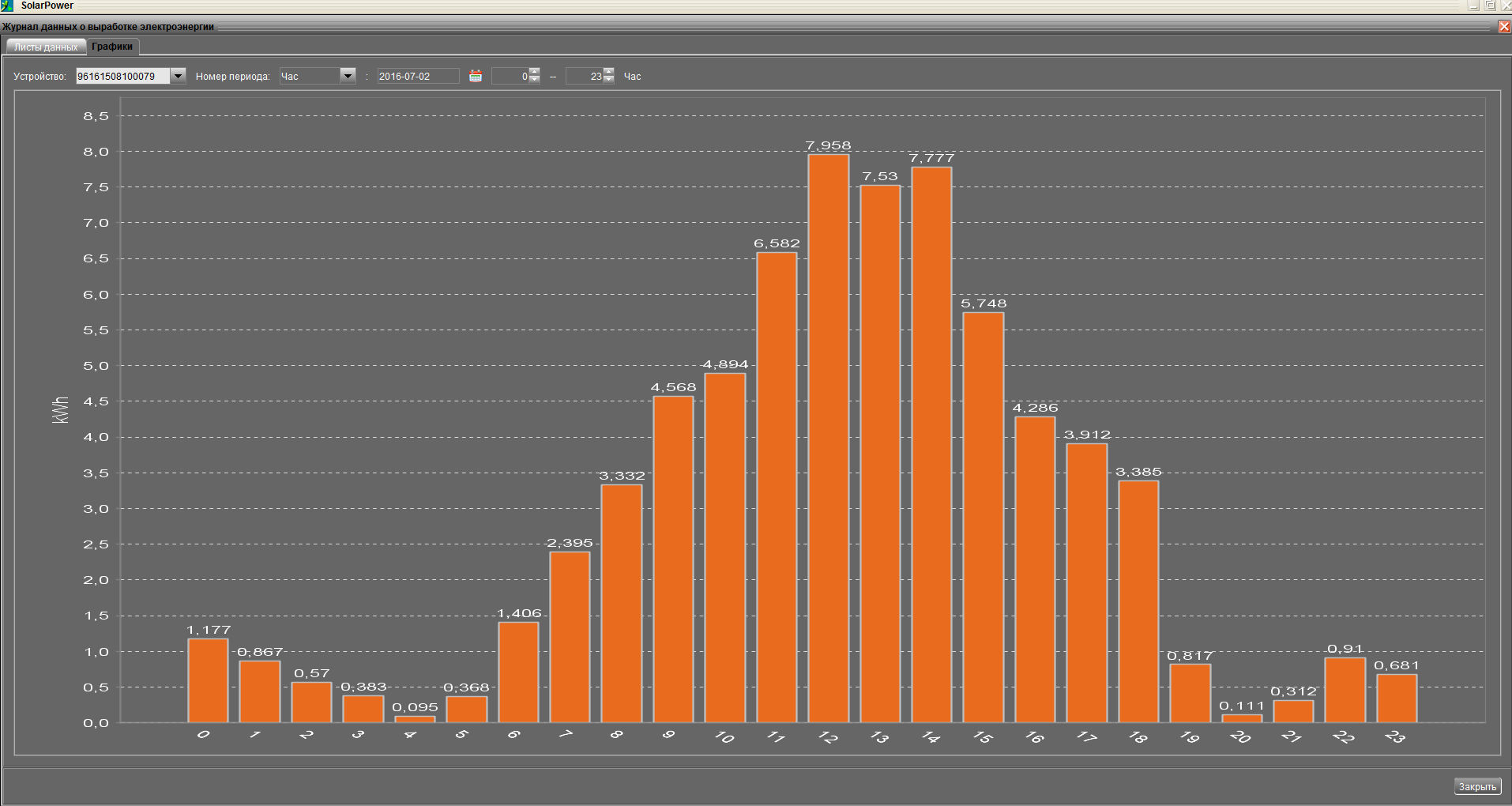Click the hour 13 bar labeled 7,53

tap(880, 454)
